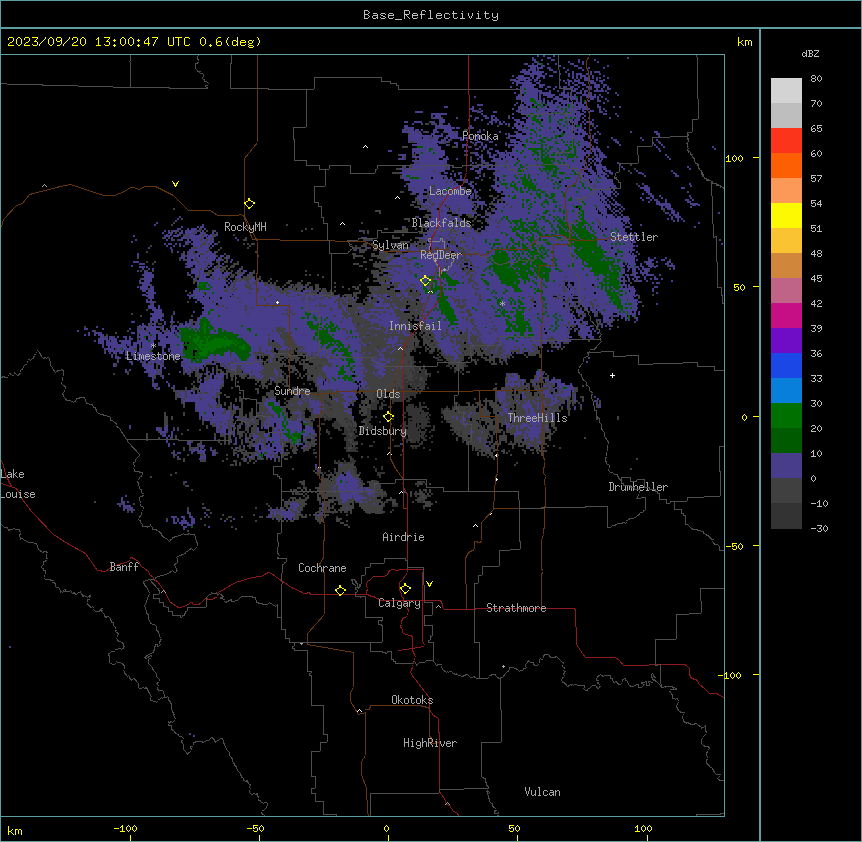Click the yellow V marker east of Calgary
862x842 pixels.
tap(429, 584)
